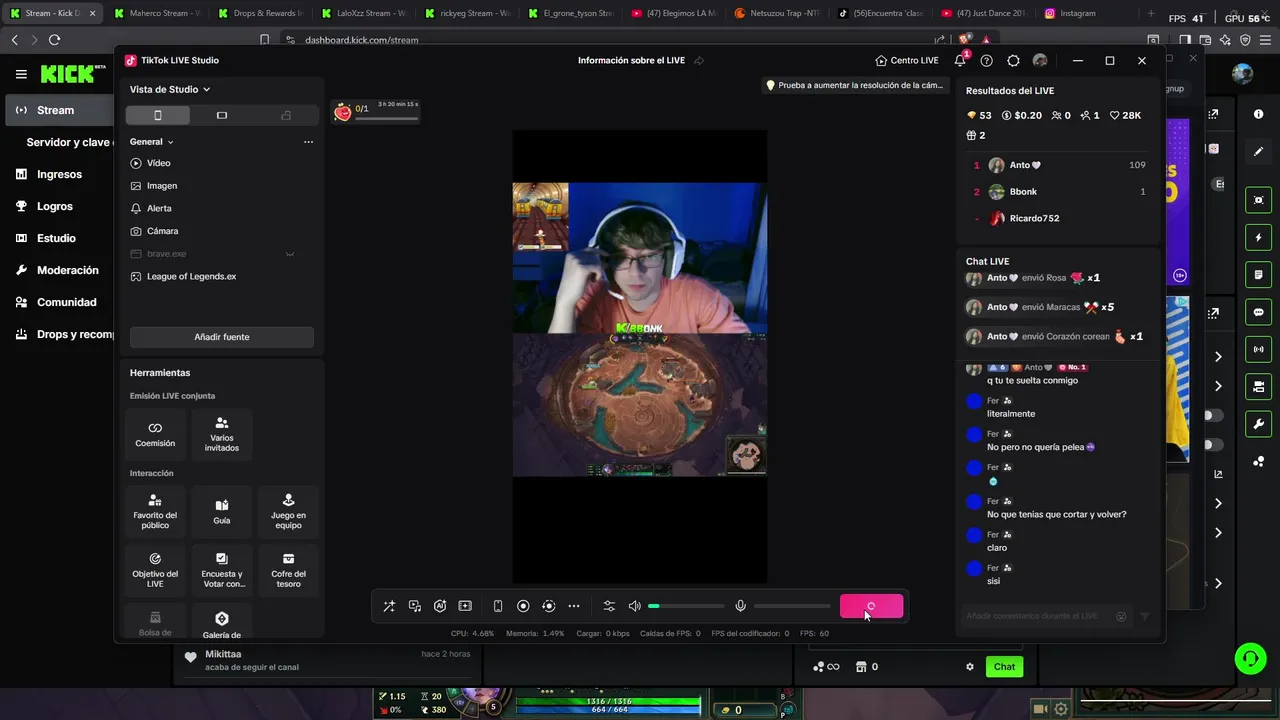The image size is (1280, 720).
Task: Open TikTok Studio settings gear
Action: (x=1013, y=61)
